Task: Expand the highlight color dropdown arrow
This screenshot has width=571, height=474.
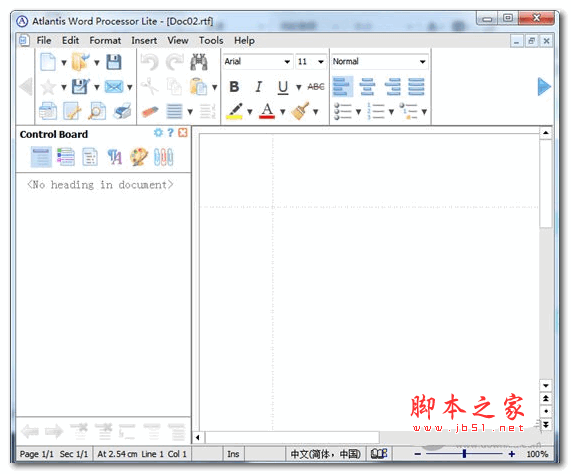Action: pos(250,111)
